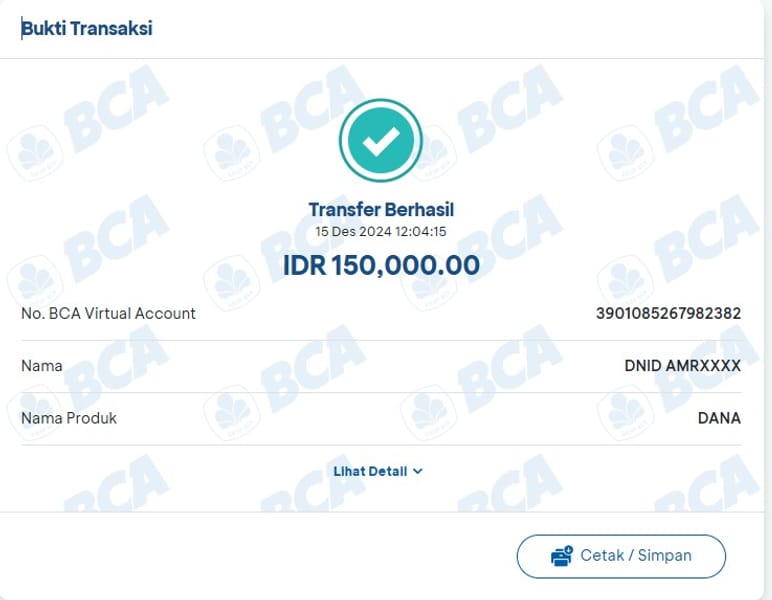Select the Transfer Berhasil status text

(381, 210)
